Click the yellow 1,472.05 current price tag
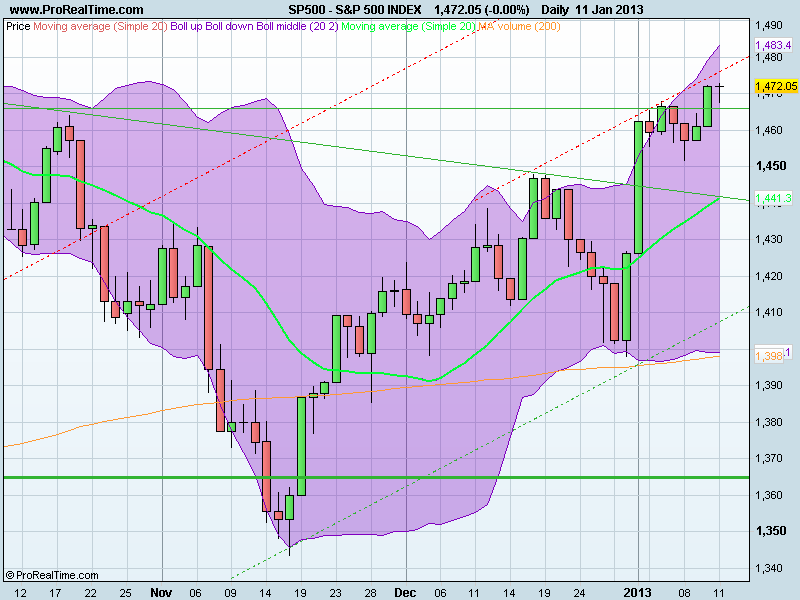The height and width of the screenshot is (600, 800). click(x=776, y=86)
